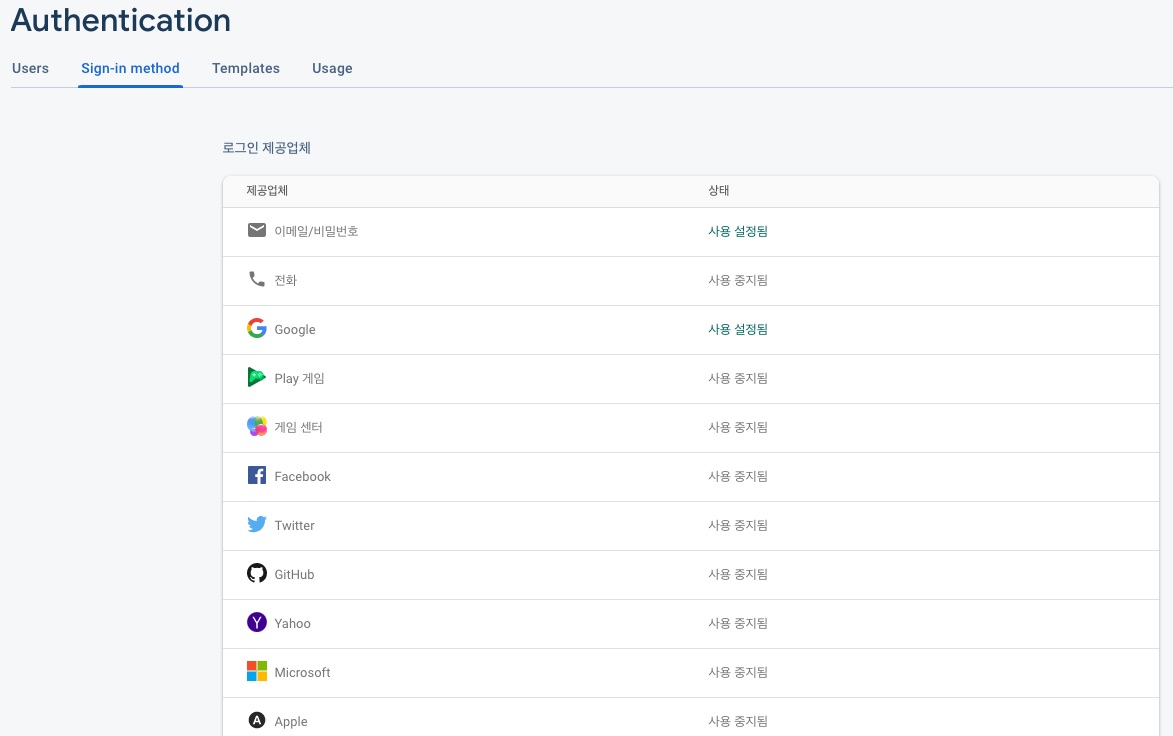Click the Play Games provider icon
This screenshot has height=736, width=1173.
[x=257, y=378]
